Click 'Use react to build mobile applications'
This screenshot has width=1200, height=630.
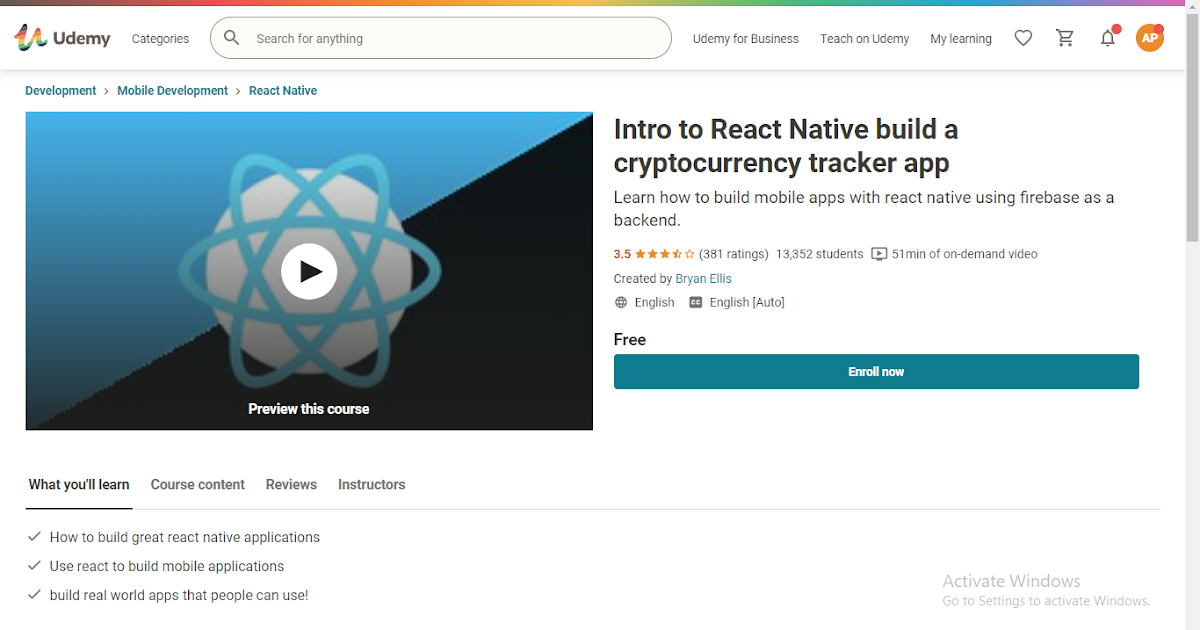pos(167,566)
